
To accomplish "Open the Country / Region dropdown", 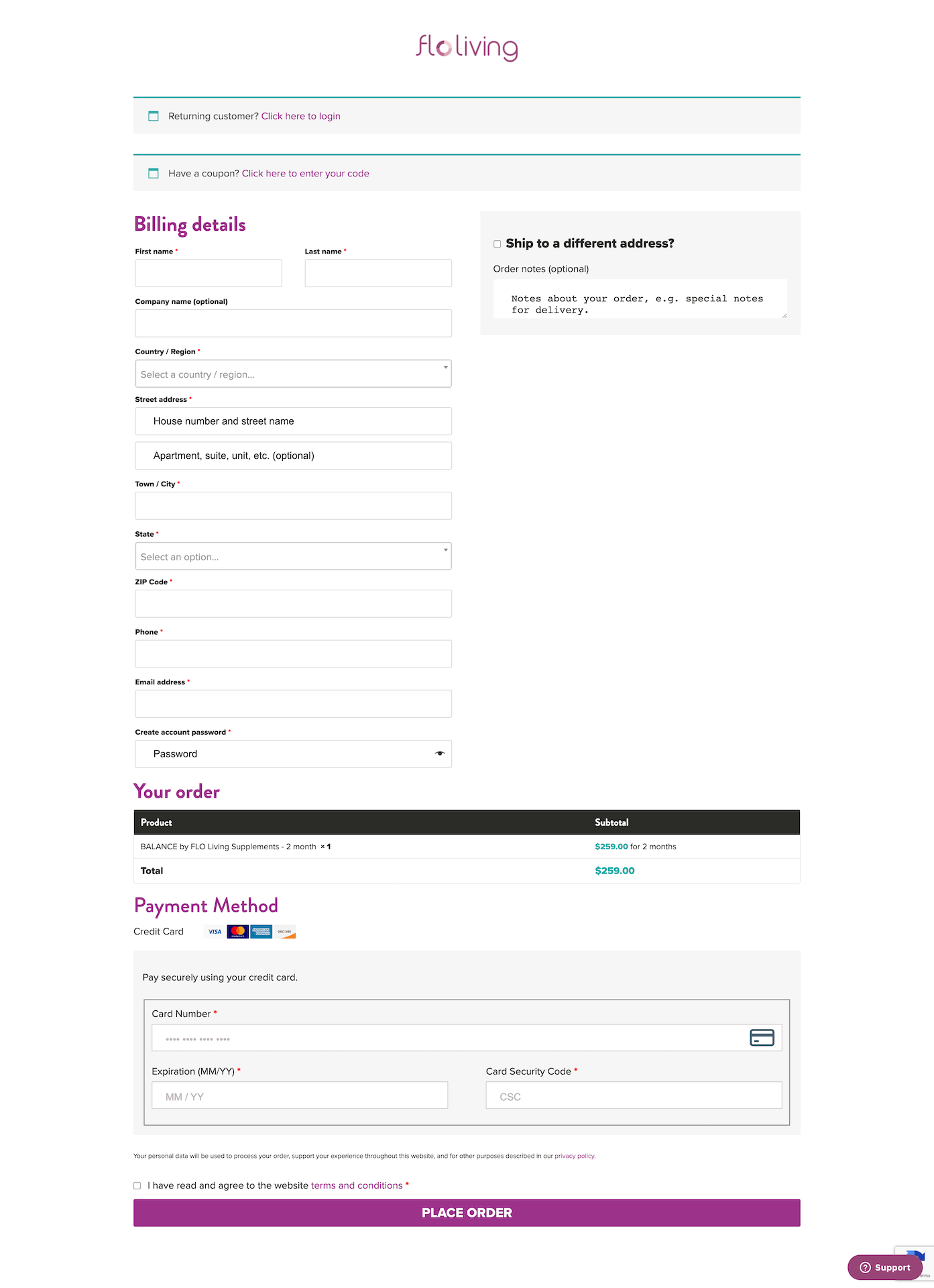I will 293,374.
